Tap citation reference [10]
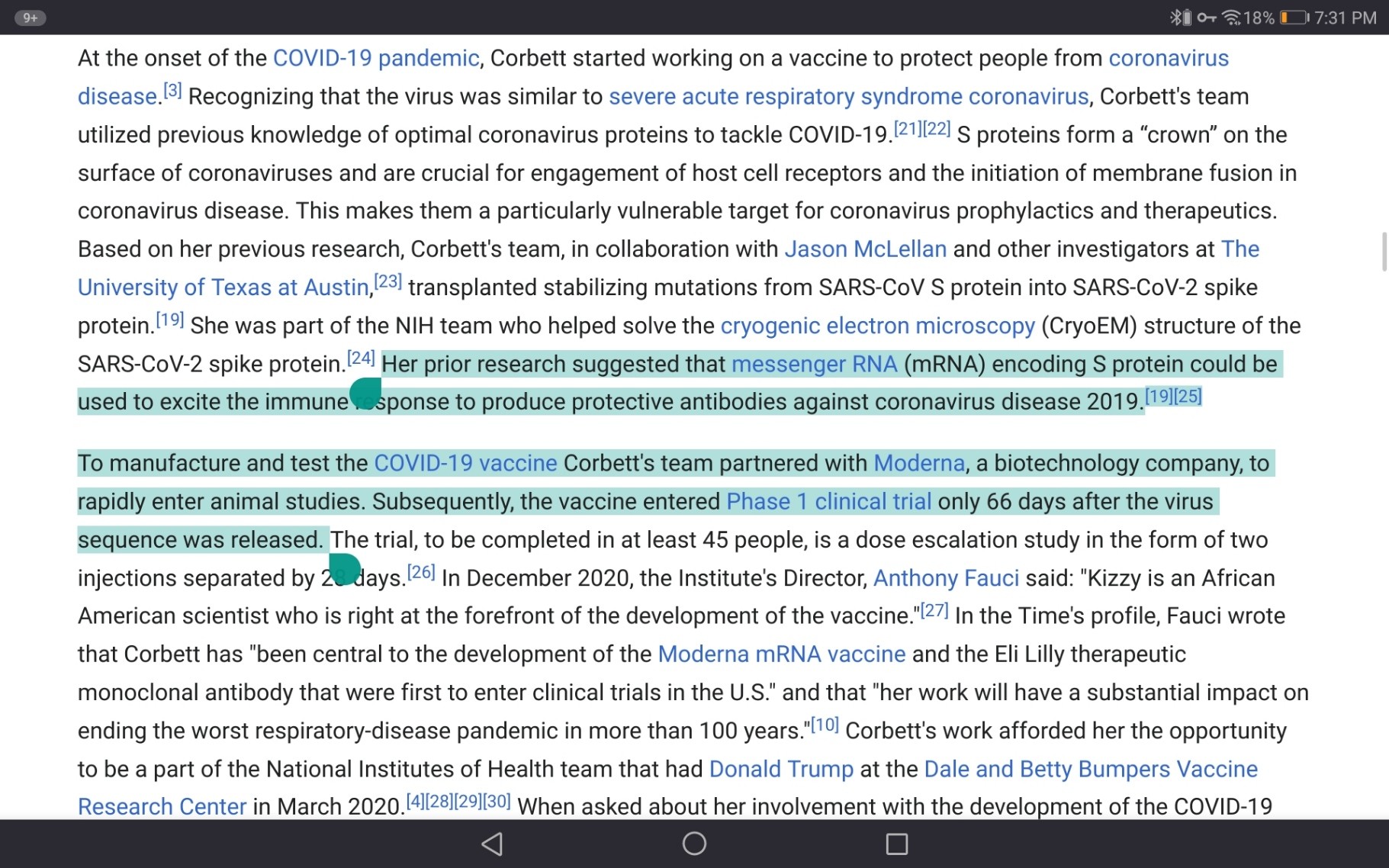The height and width of the screenshot is (868, 1389). coord(825,724)
